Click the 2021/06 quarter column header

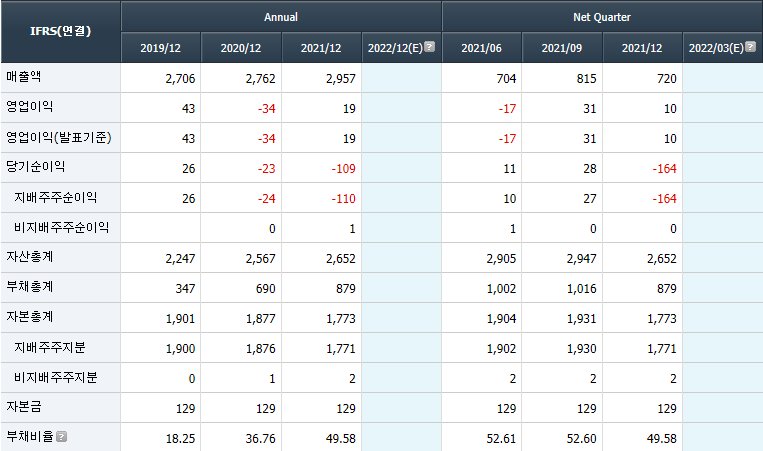pos(482,48)
